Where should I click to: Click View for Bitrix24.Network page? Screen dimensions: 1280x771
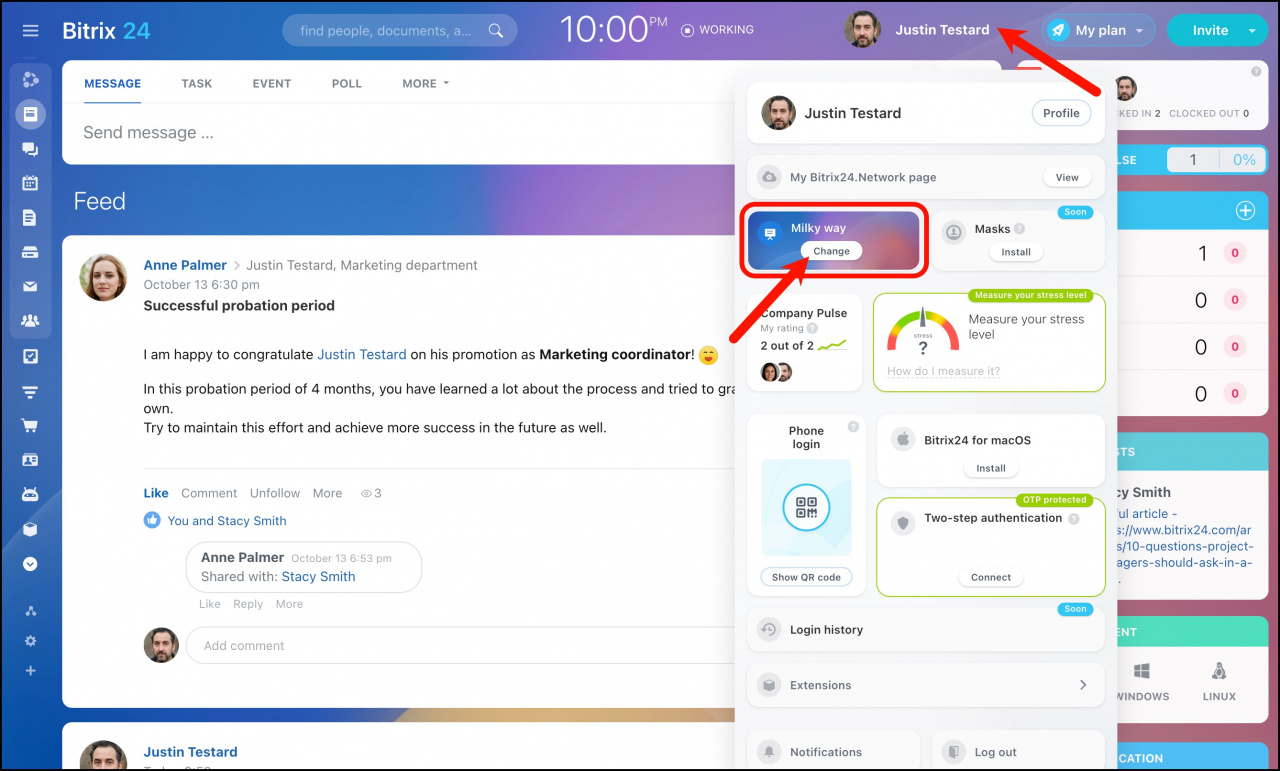pyautogui.click(x=1067, y=177)
